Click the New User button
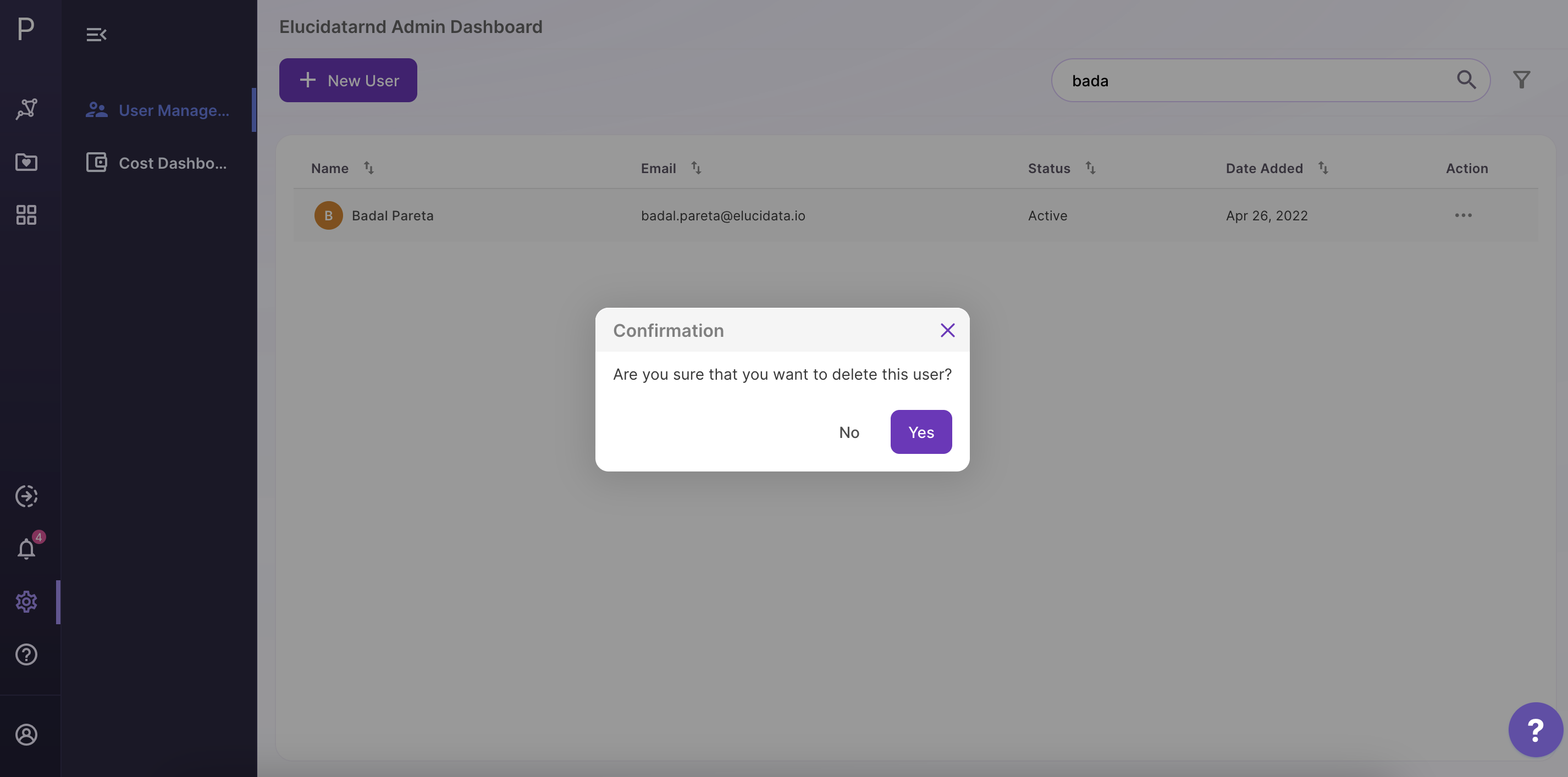This screenshot has width=1568, height=777. point(348,80)
